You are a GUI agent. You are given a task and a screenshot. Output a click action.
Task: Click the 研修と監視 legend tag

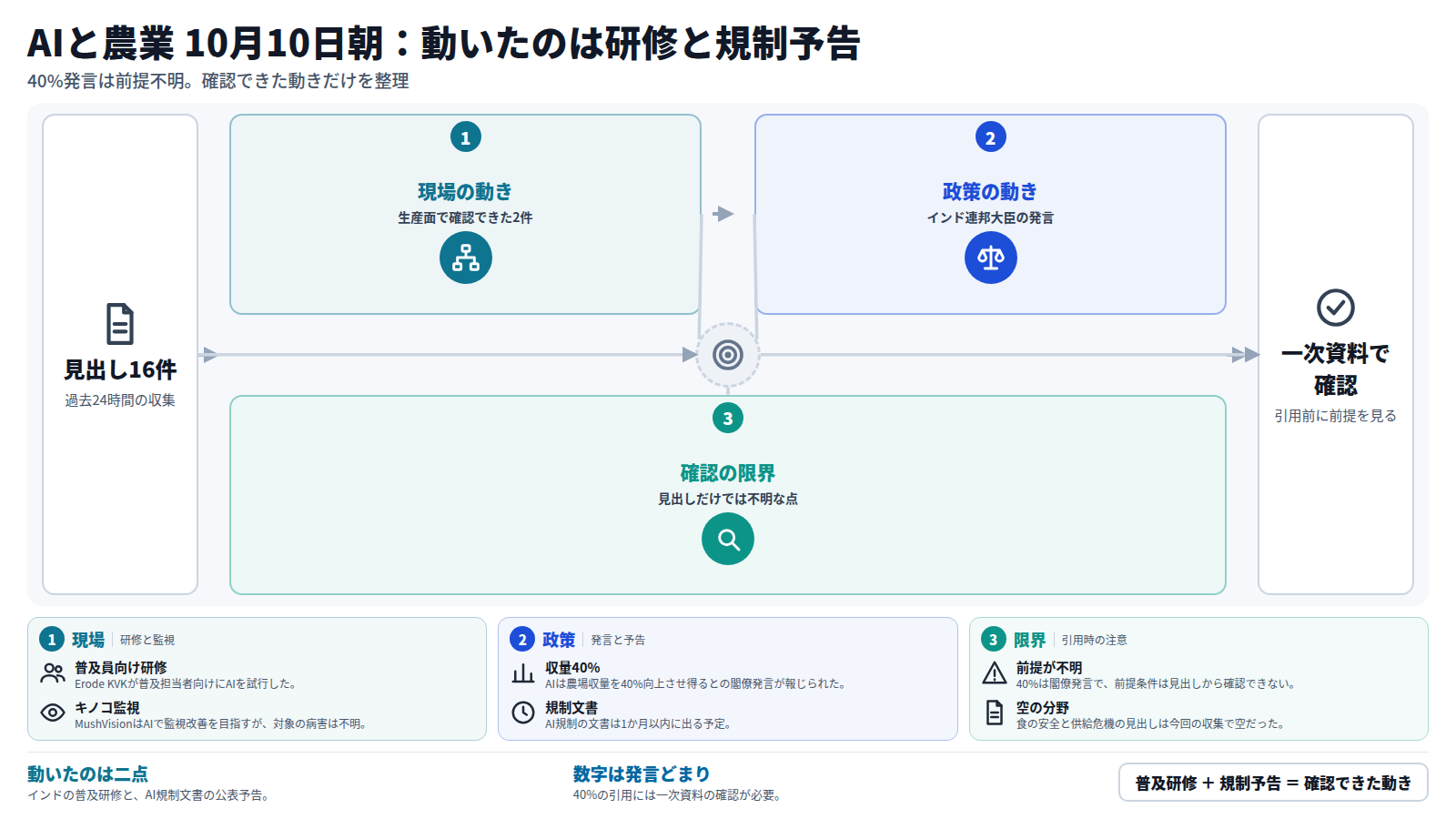click(x=147, y=641)
